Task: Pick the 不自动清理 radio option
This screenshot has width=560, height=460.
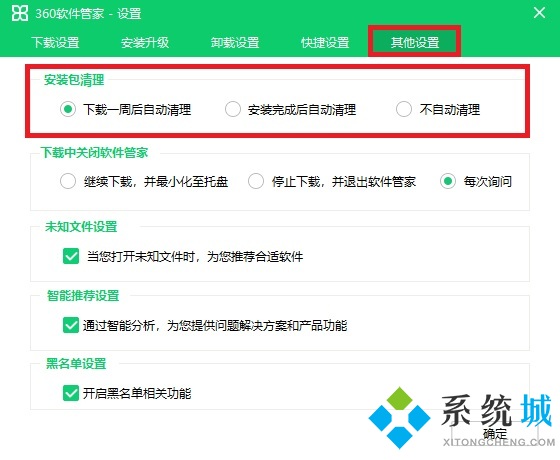Action: 404,109
